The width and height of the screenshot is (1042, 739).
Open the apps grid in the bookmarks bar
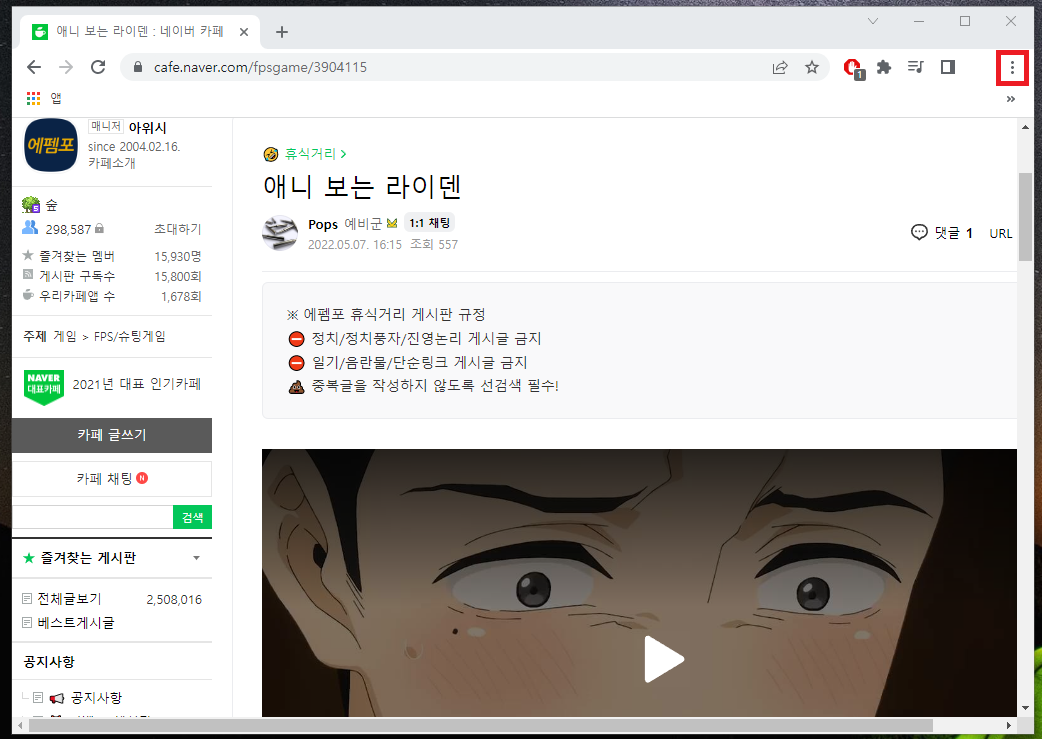click(33, 98)
